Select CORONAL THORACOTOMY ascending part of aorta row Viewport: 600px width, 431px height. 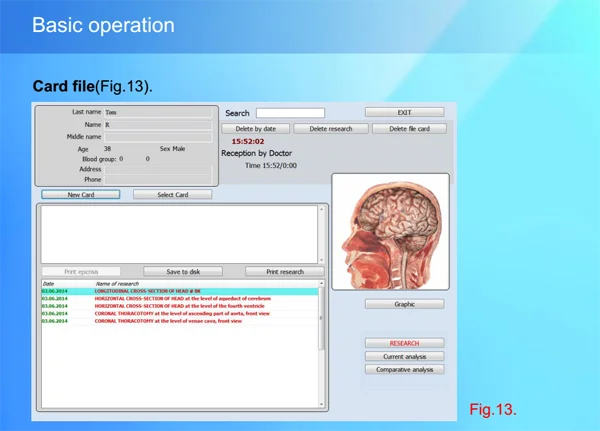pos(179,313)
